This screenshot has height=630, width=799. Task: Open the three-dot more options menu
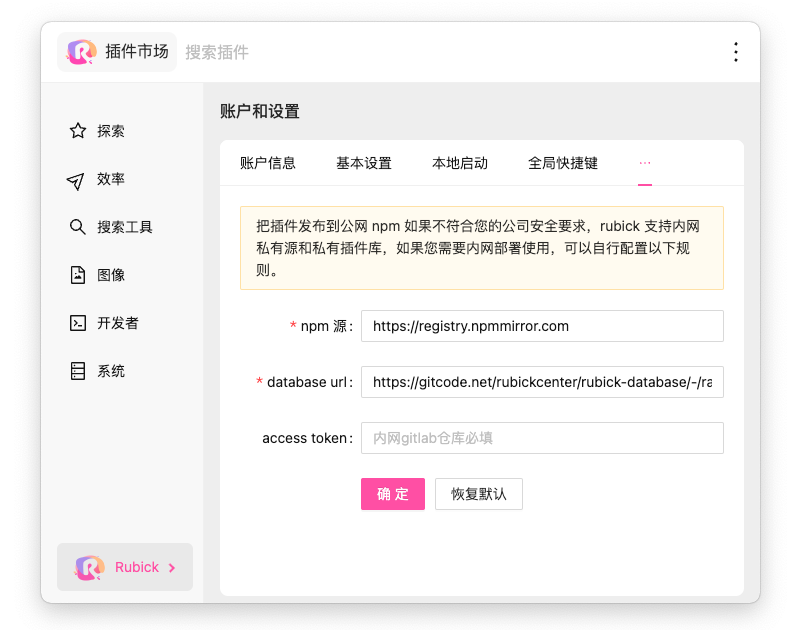[736, 52]
